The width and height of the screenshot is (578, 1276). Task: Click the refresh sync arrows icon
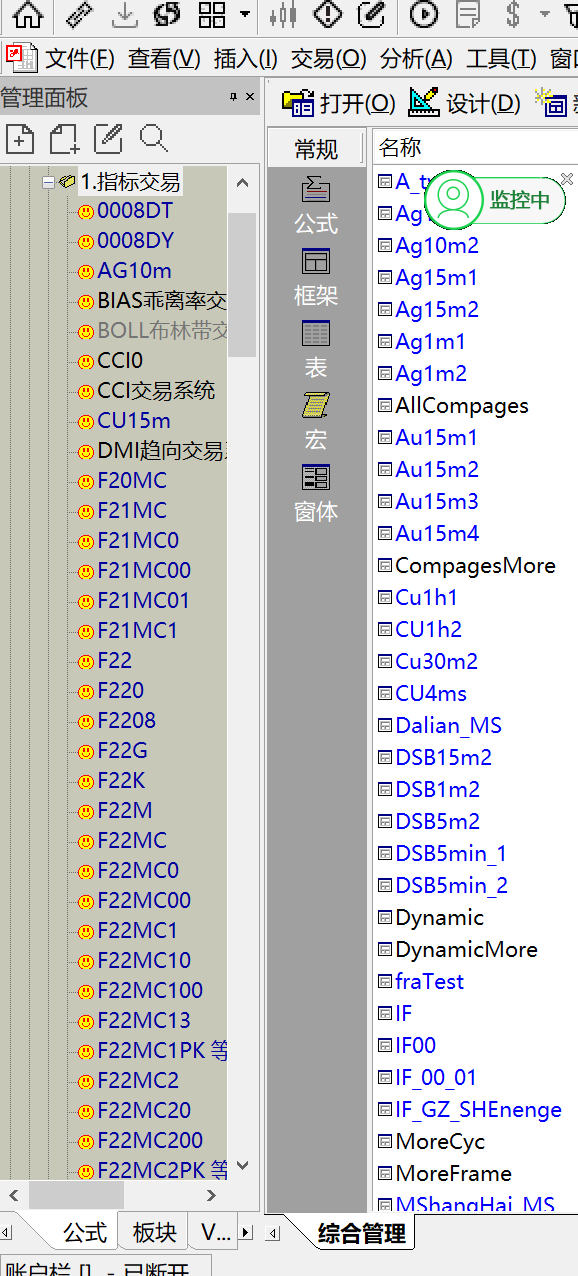click(167, 15)
